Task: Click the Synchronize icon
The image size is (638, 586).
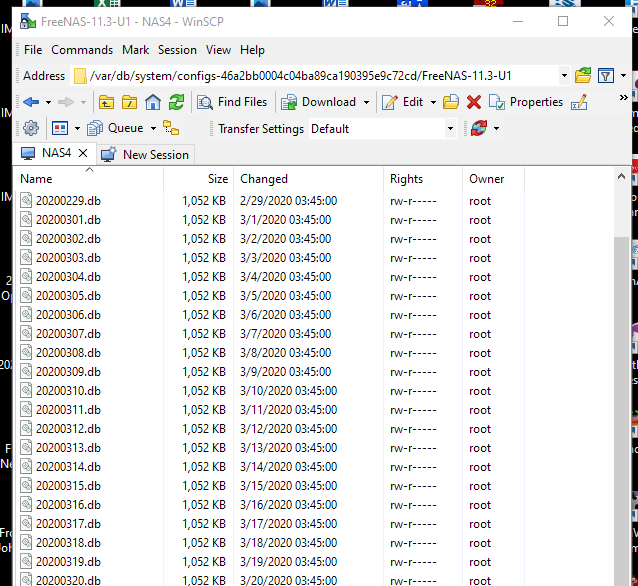Action: (x=479, y=129)
